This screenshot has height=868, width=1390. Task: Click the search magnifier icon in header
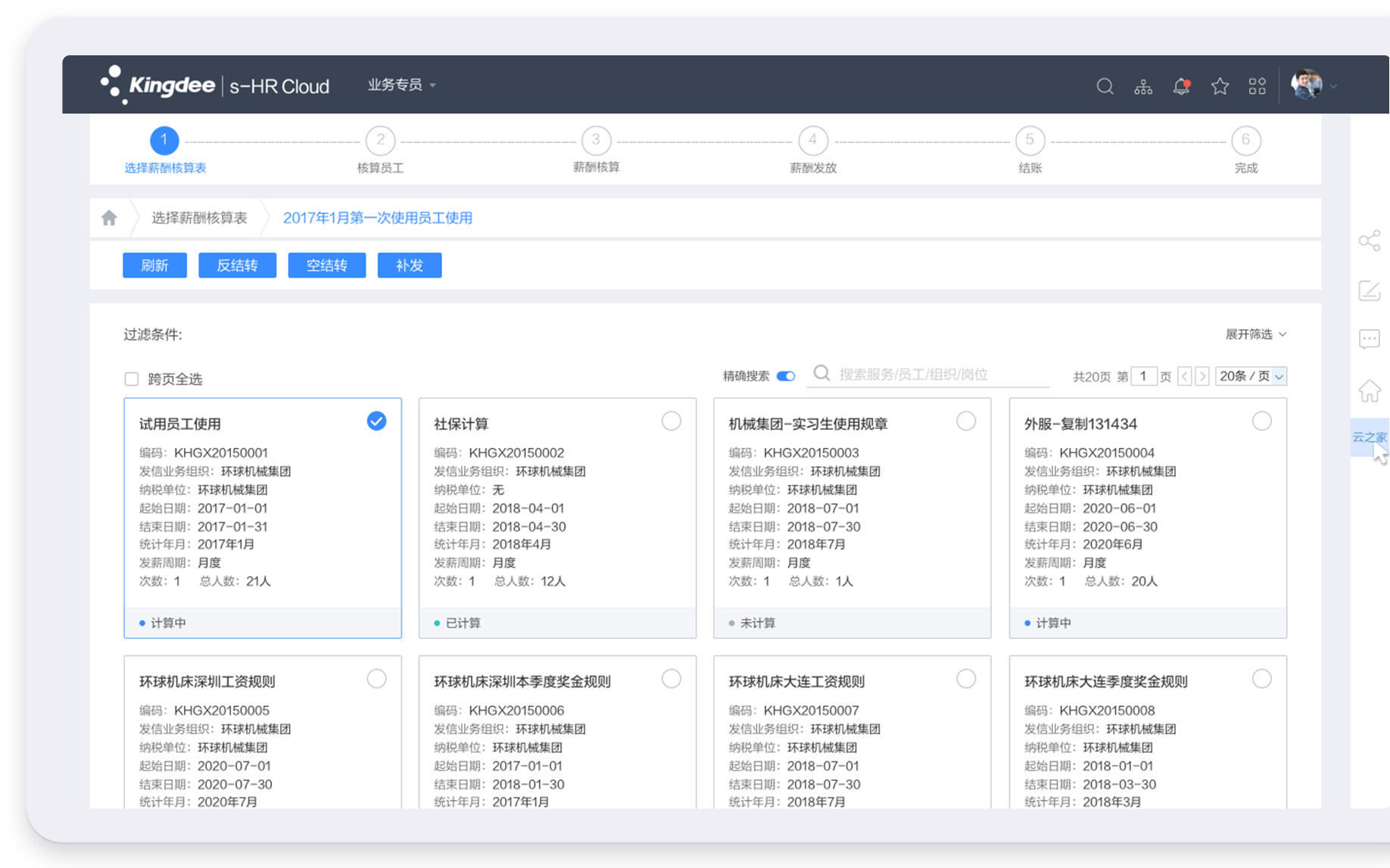[x=1105, y=86]
